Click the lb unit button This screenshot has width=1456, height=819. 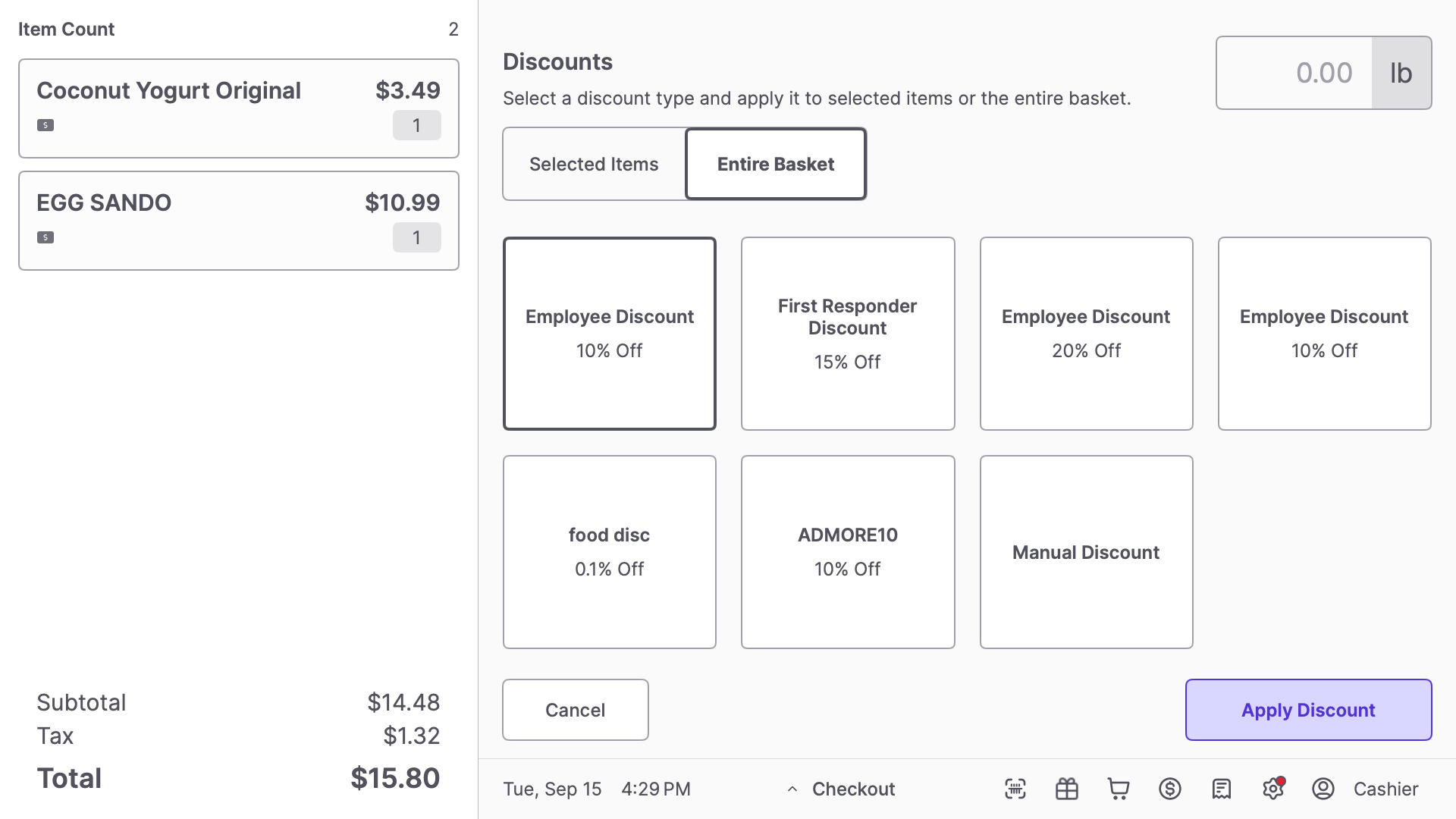[x=1401, y=73]
